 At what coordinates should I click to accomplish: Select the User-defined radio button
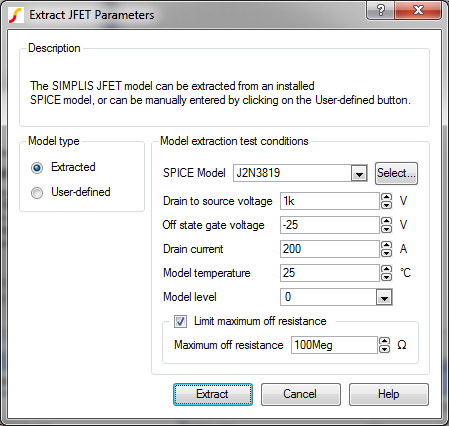point(37,193)
